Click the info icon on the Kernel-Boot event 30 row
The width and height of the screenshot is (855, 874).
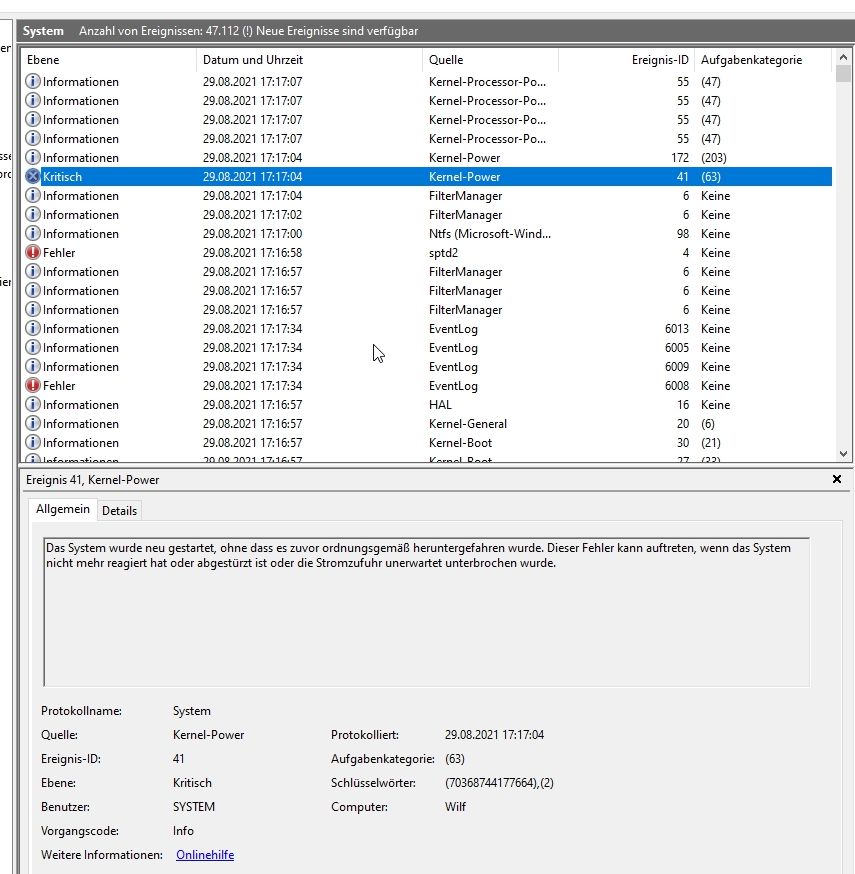click(33, 442)
